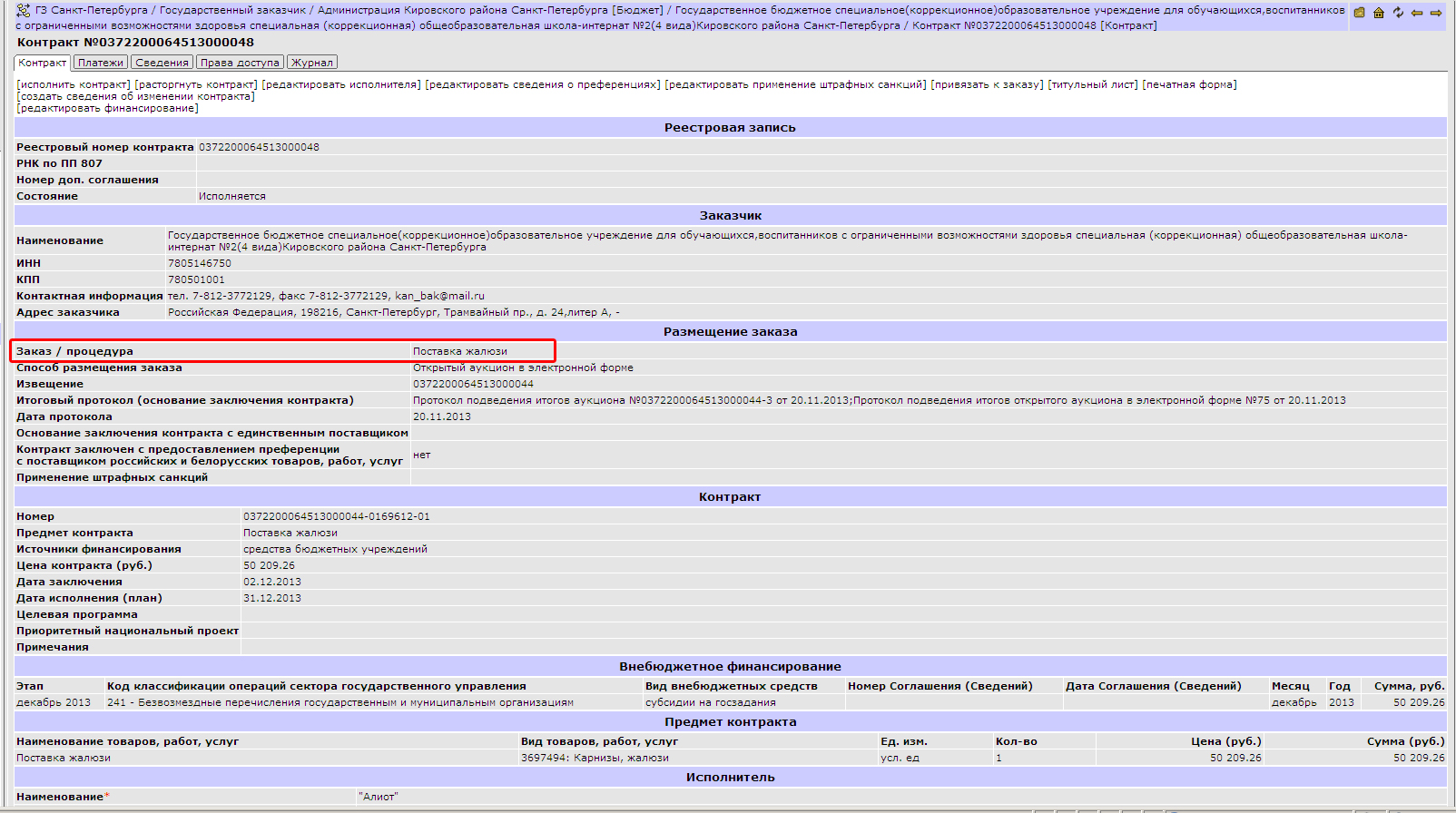This screenshot has height=813, width=1456.
Task: Open the folder icon in top-right toolbar
Action: [1359, 13]
